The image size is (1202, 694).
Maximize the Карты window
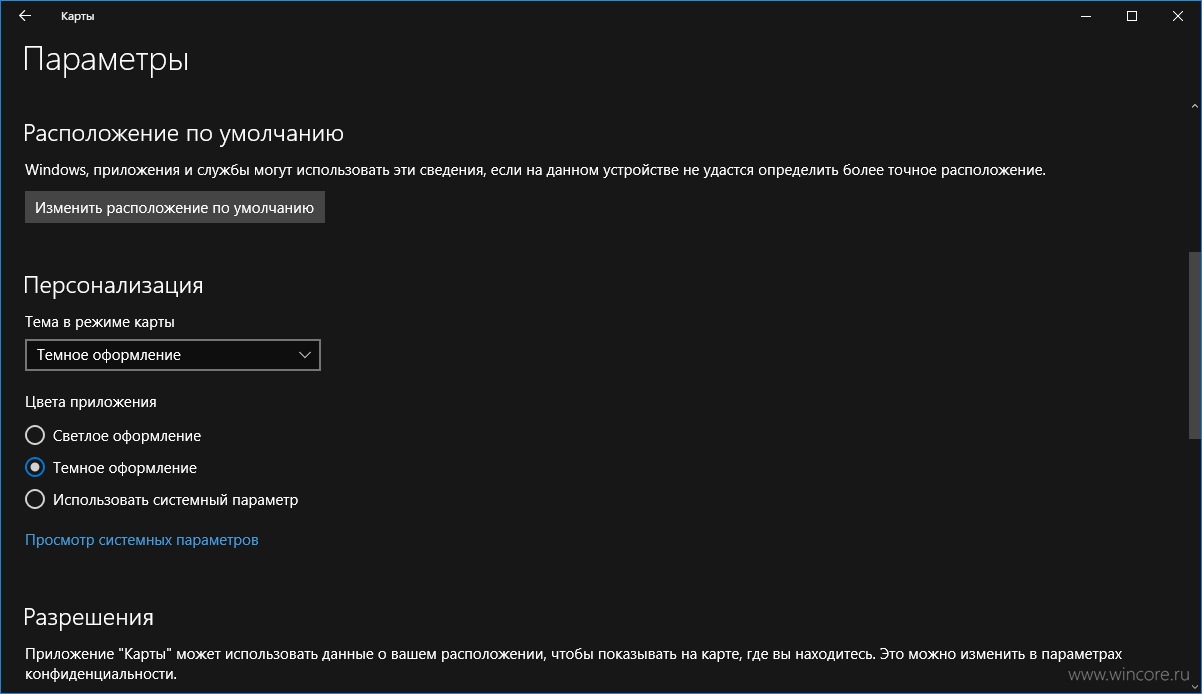(x=1132, y=16)
